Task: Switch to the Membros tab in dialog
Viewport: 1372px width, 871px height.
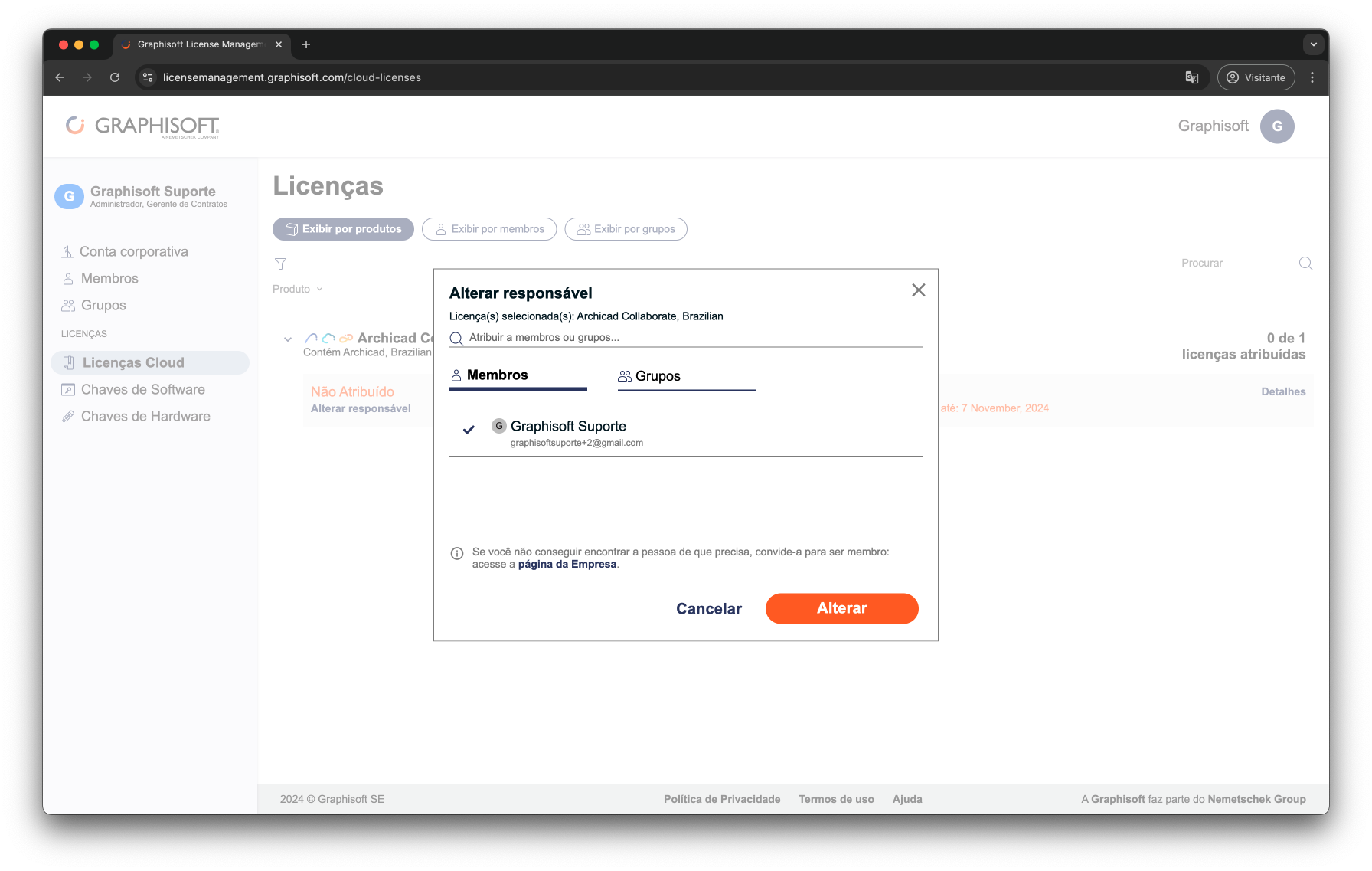Action: coord(518,375)
